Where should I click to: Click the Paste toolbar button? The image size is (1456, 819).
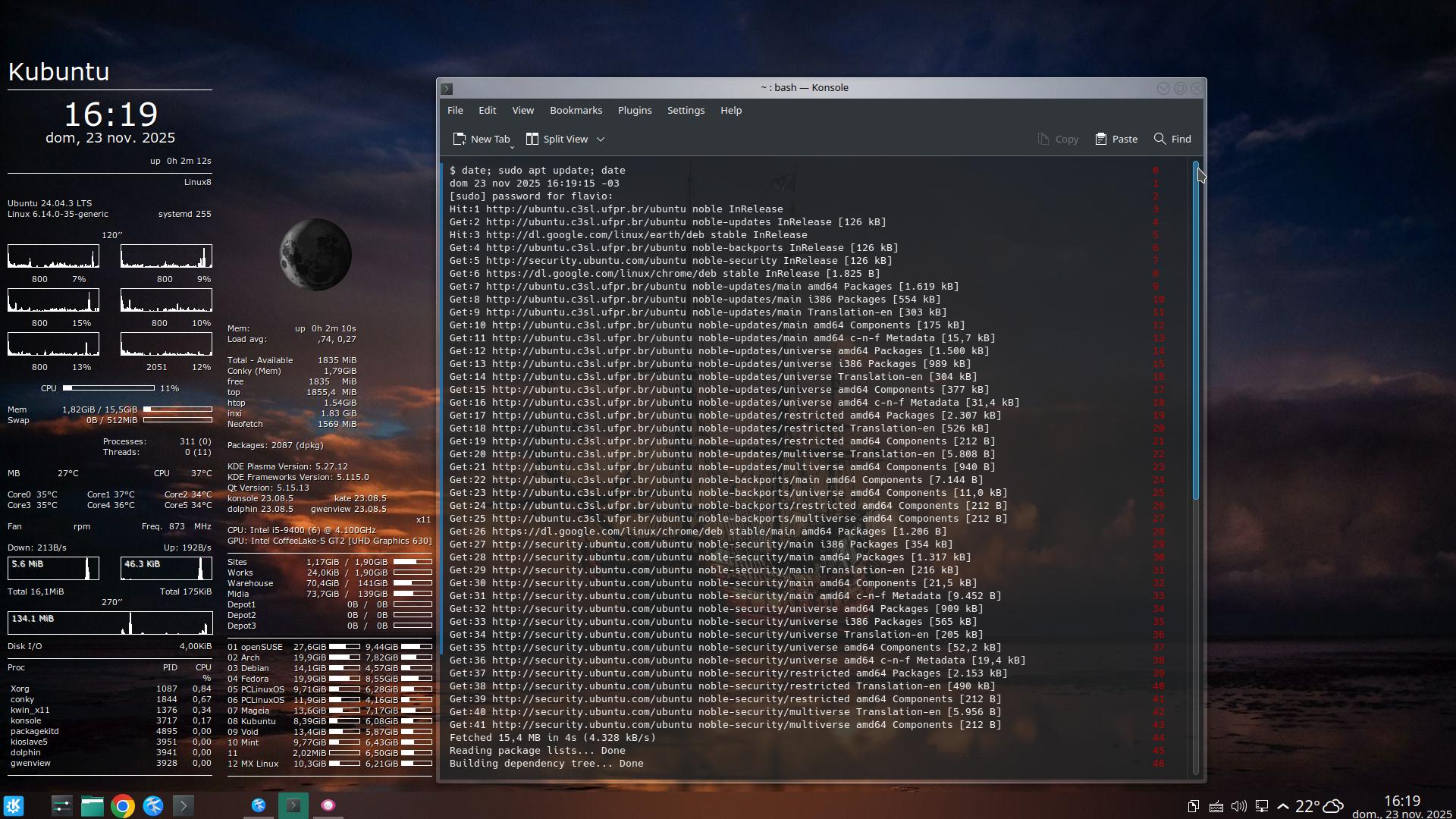pyautogui.click(x=1116, y=139)
